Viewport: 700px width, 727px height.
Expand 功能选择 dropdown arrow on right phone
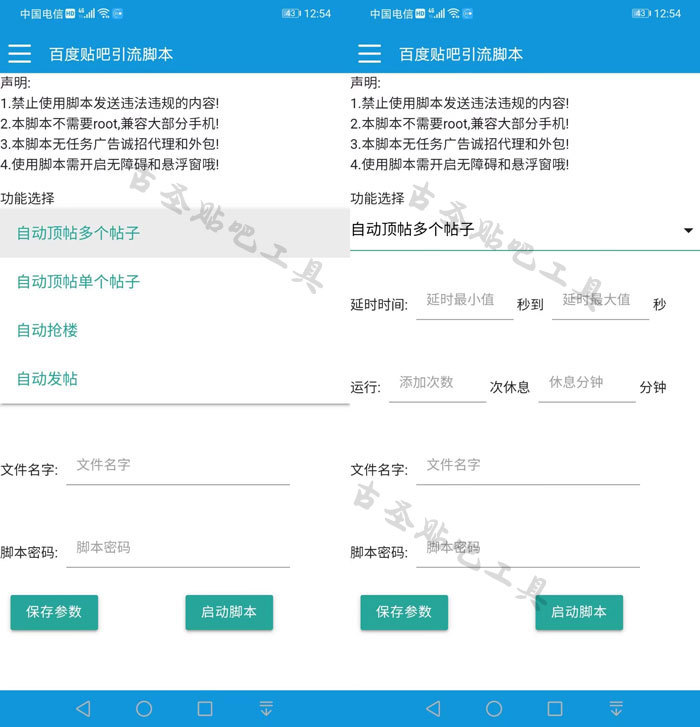[x=688, y=230]
